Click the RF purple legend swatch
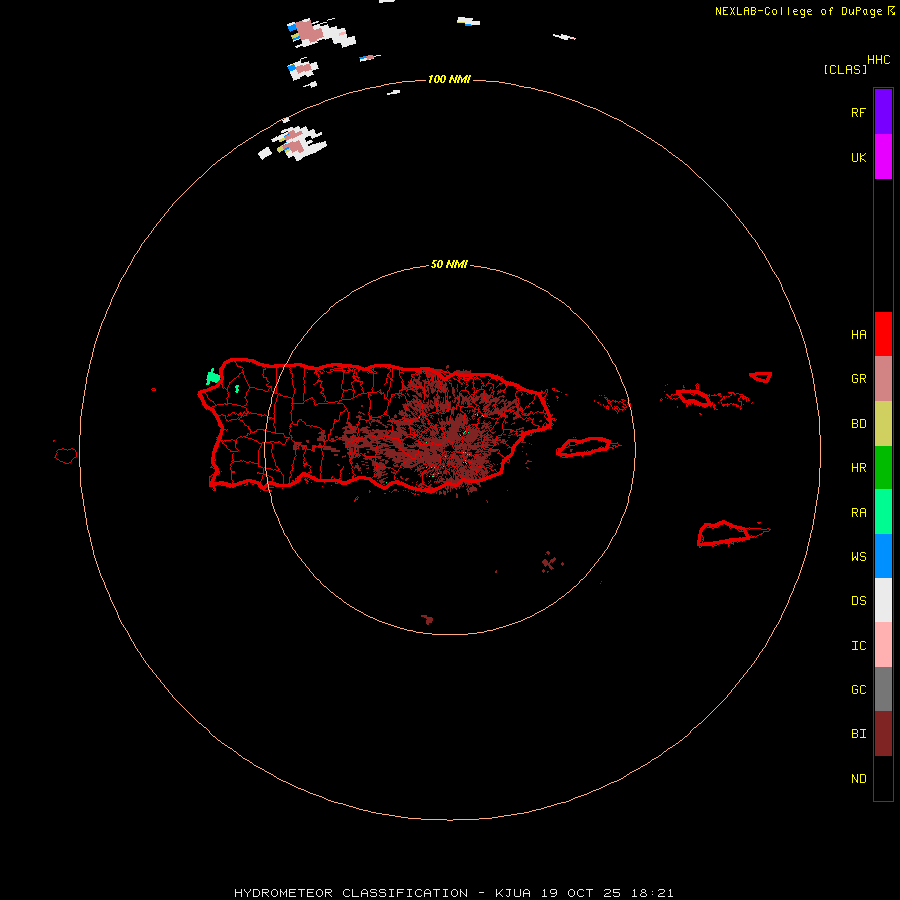This screenshot has width=900, height=900. [x=883, y=112]
